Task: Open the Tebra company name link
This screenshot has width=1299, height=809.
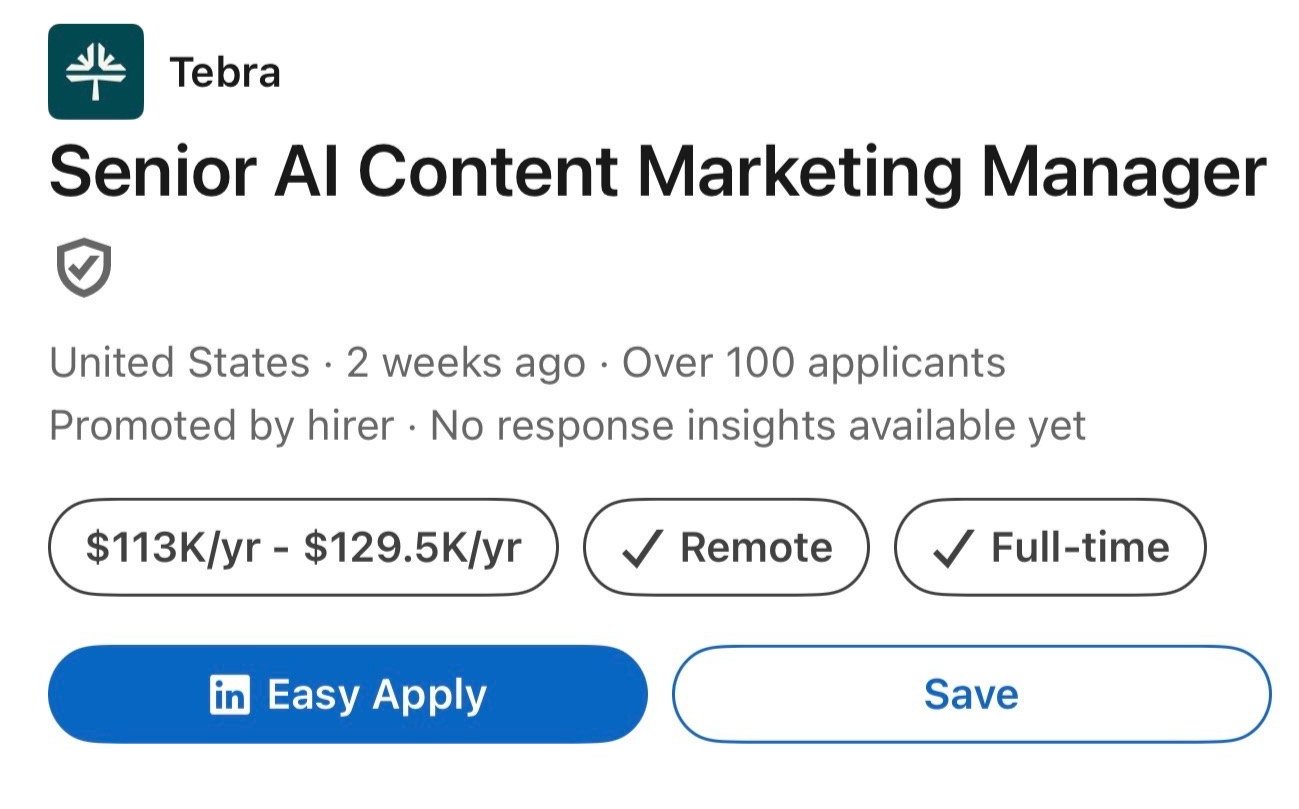Action: point(225,72)
